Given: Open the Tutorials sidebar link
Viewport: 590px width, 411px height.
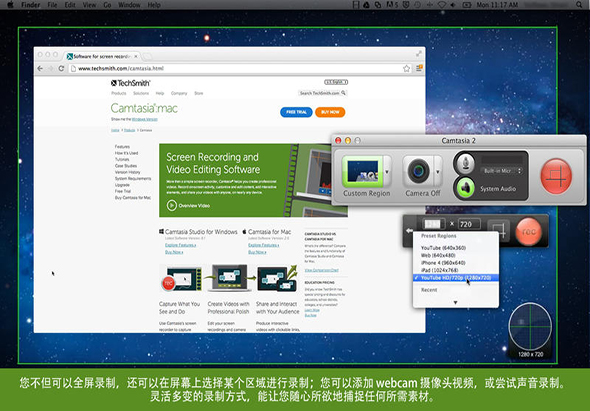Looking at the screenshot, I should (x=122, y=159).
